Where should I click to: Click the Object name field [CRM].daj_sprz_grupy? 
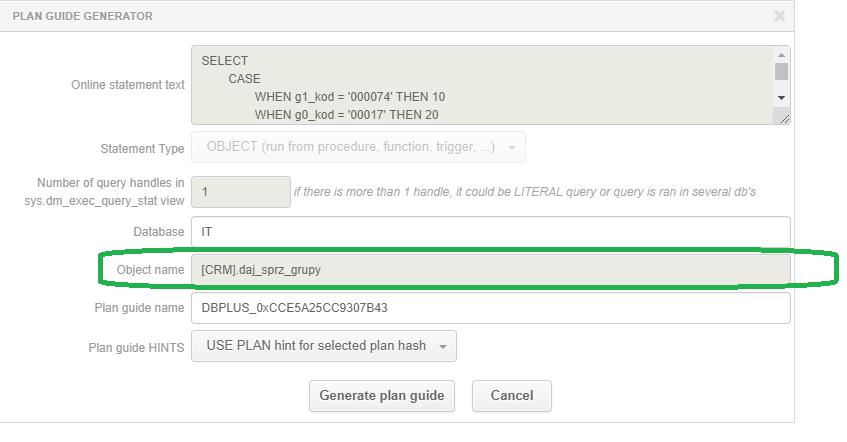[490, 270]
